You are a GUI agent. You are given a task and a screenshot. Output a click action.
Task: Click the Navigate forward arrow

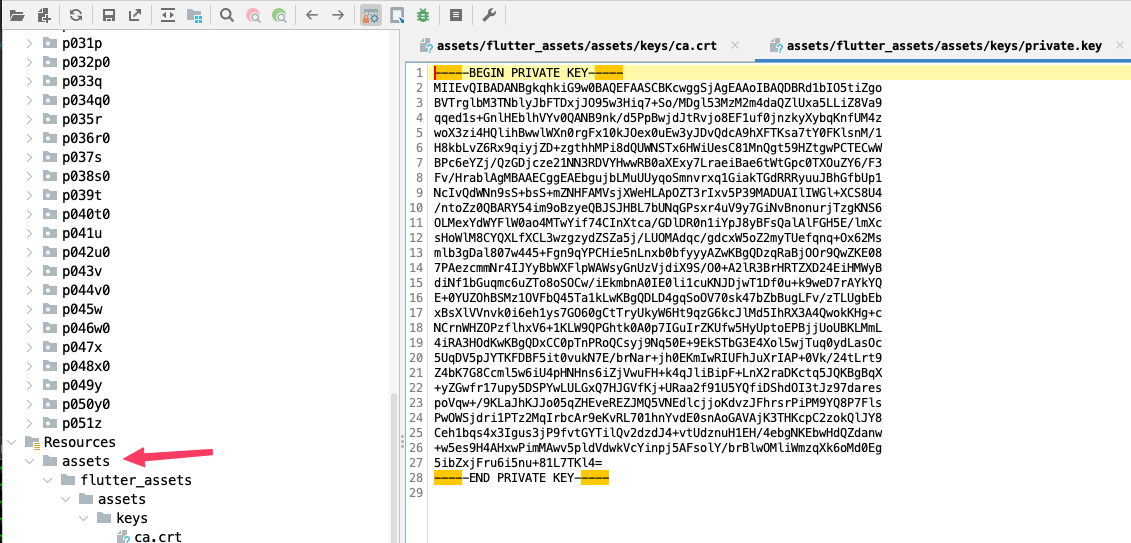coord(338,15)
